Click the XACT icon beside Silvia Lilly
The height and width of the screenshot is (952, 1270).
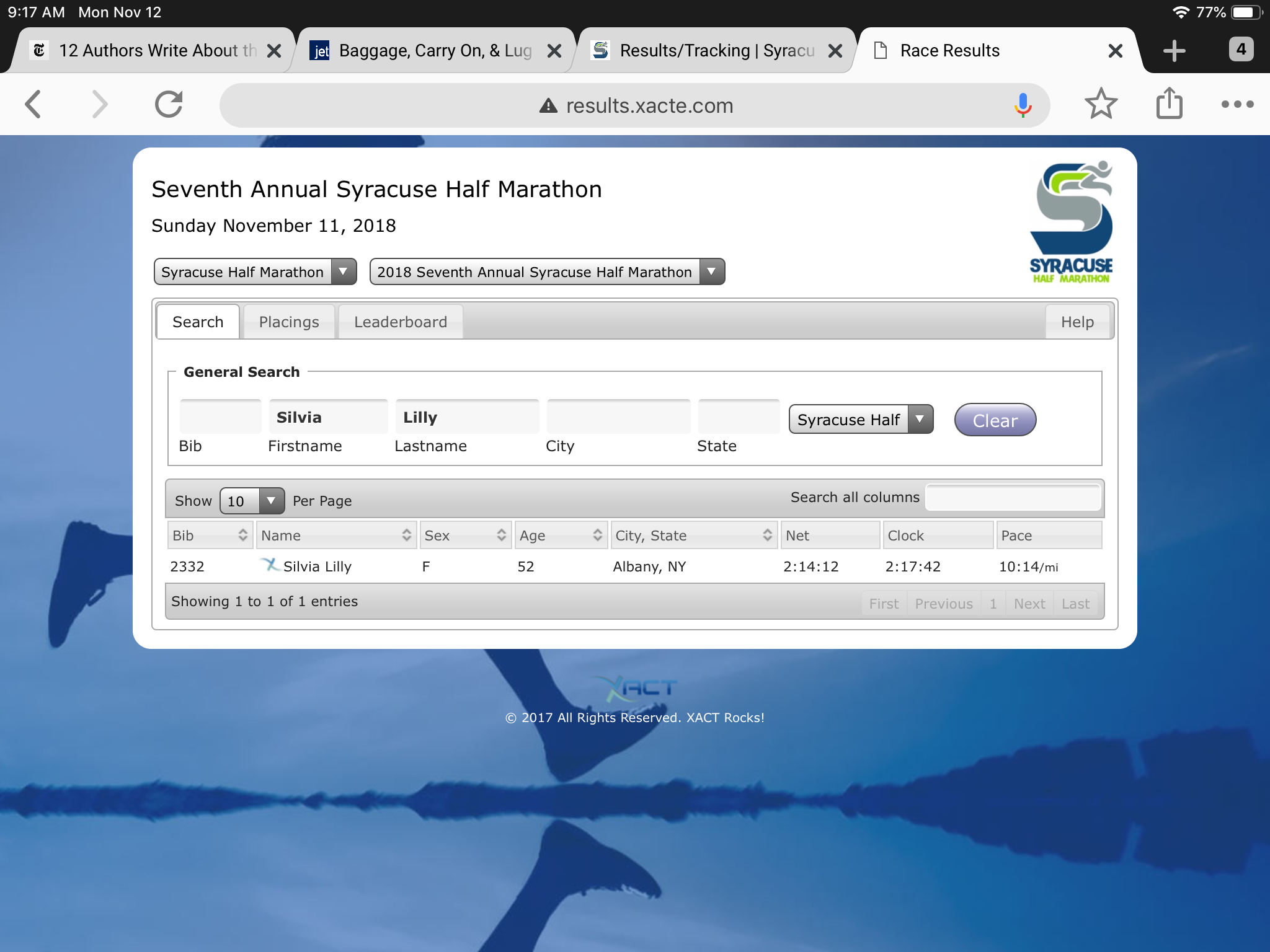(270, 565)
